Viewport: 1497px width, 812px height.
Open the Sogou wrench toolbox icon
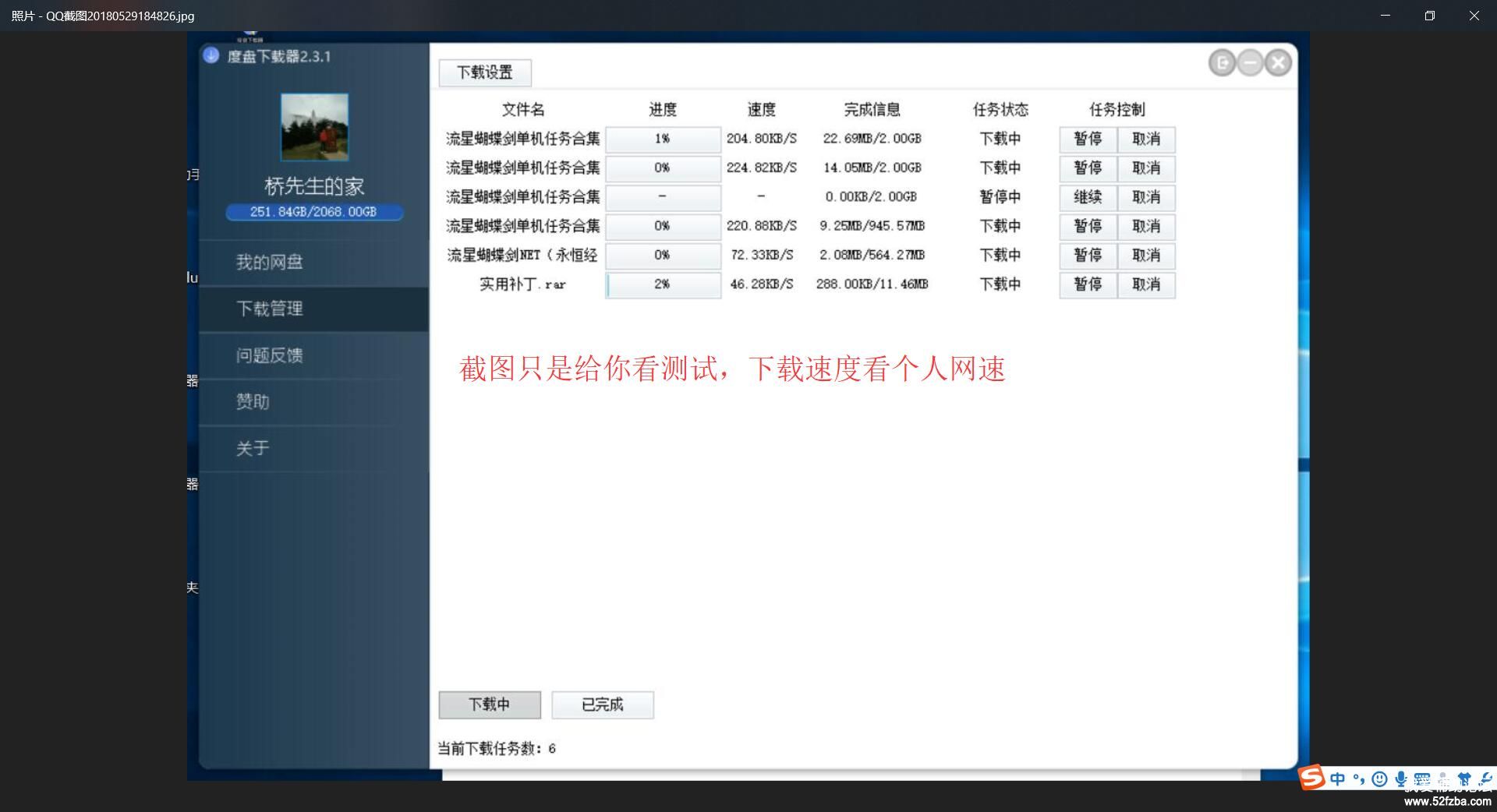click(x=1485, y=778)
